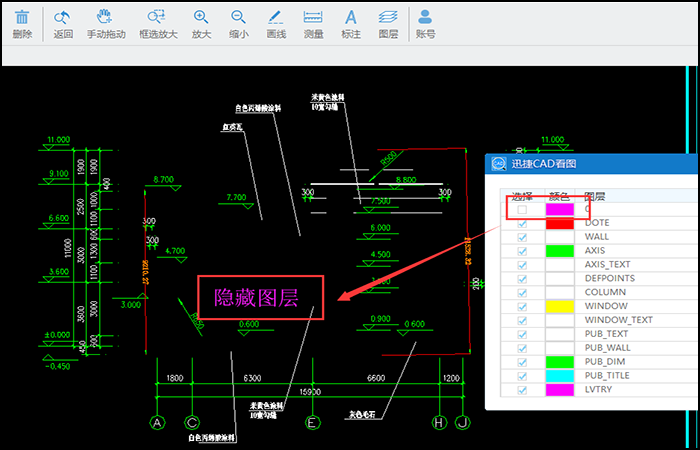Click the 颜色 column header

click(x=559, y=196)
